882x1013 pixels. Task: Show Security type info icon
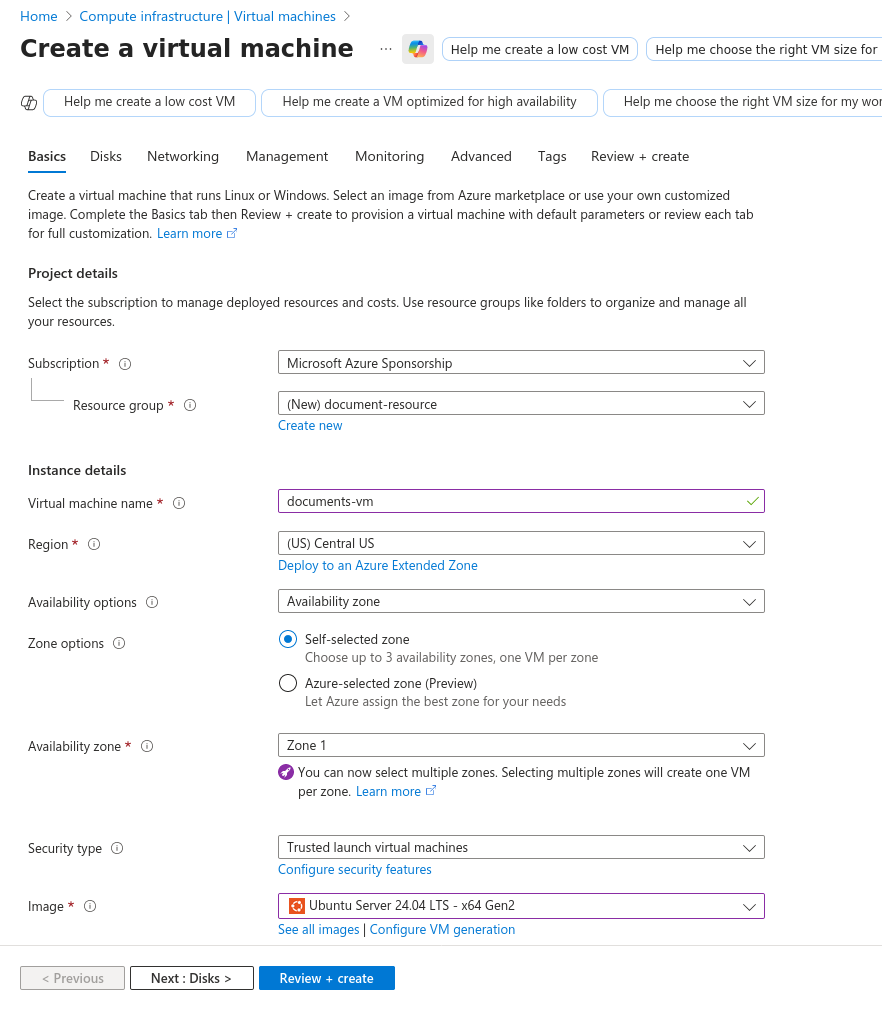pos(117,848)
